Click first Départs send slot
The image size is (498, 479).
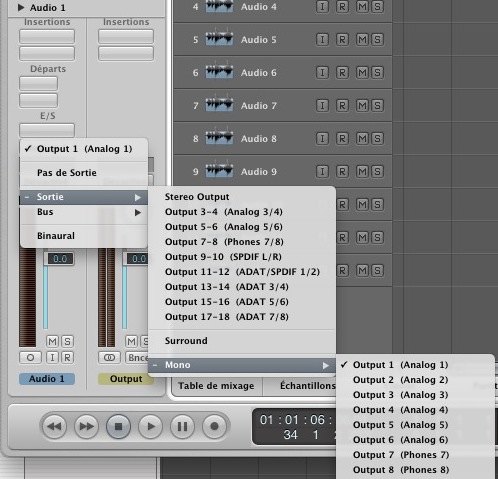[x=38, y=83]
